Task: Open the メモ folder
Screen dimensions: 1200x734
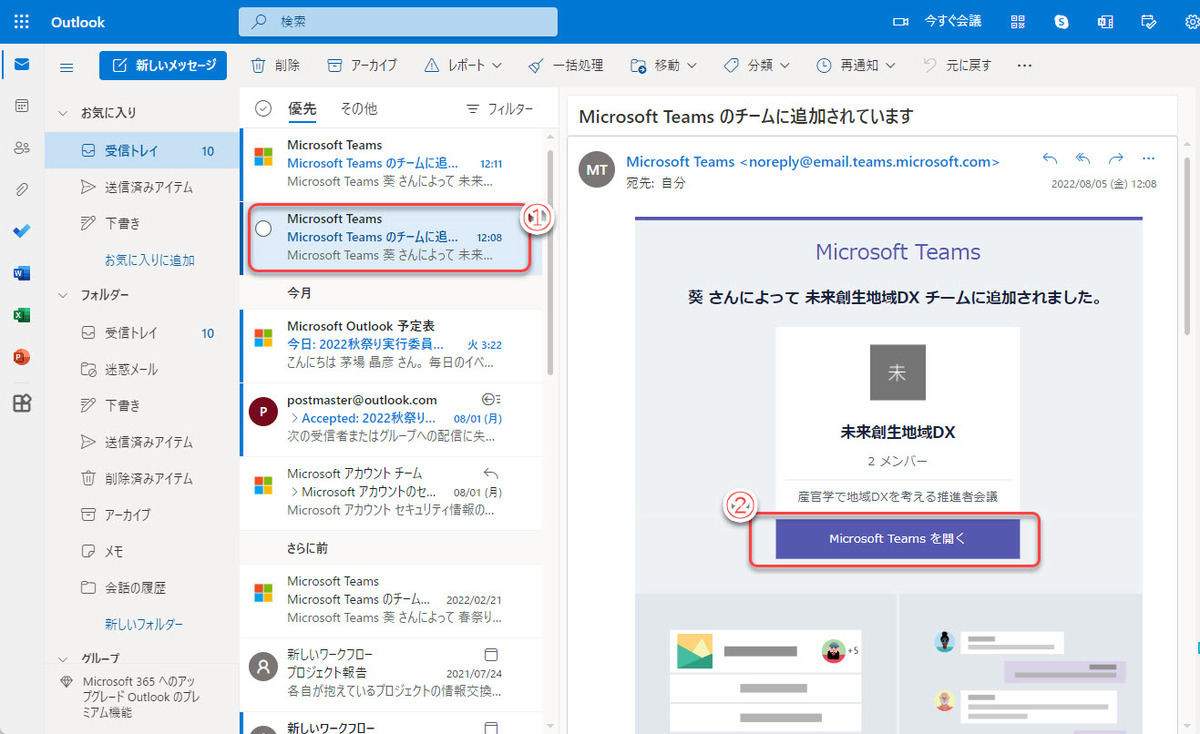Action: click(x=142, y=551)
